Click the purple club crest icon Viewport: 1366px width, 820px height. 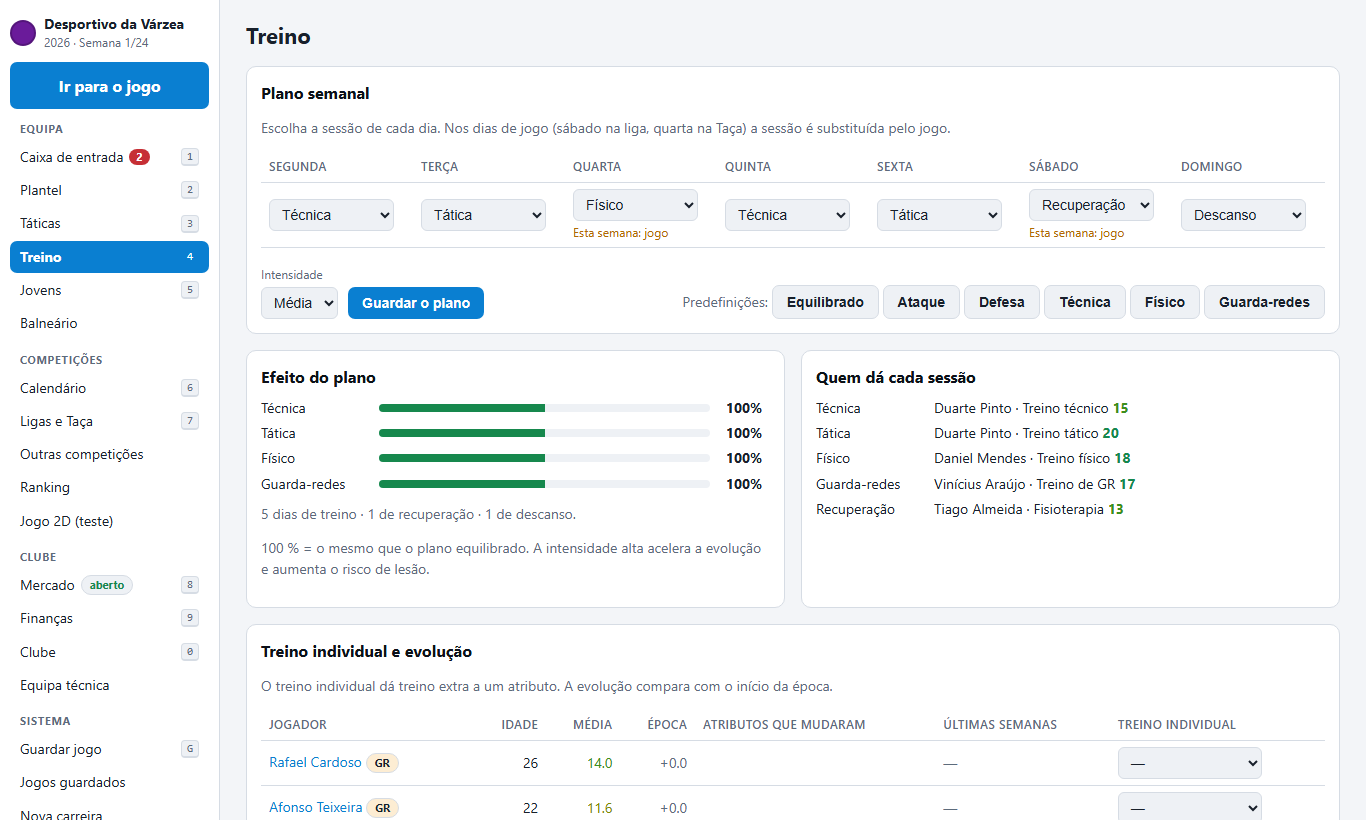pos(23,33)
